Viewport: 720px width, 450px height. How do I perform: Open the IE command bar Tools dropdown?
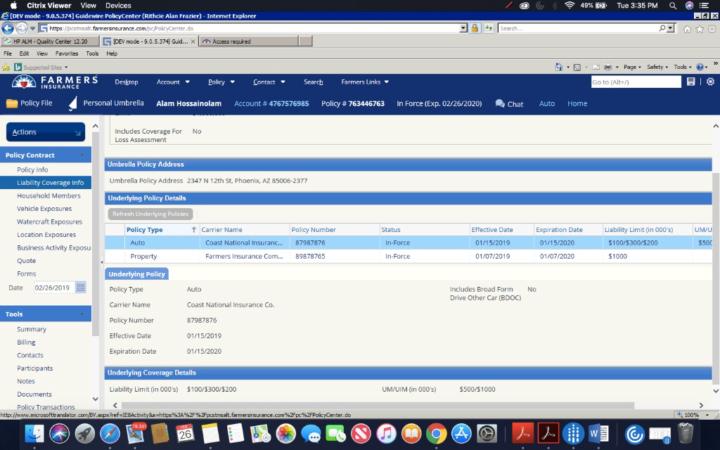pos(682,67)
